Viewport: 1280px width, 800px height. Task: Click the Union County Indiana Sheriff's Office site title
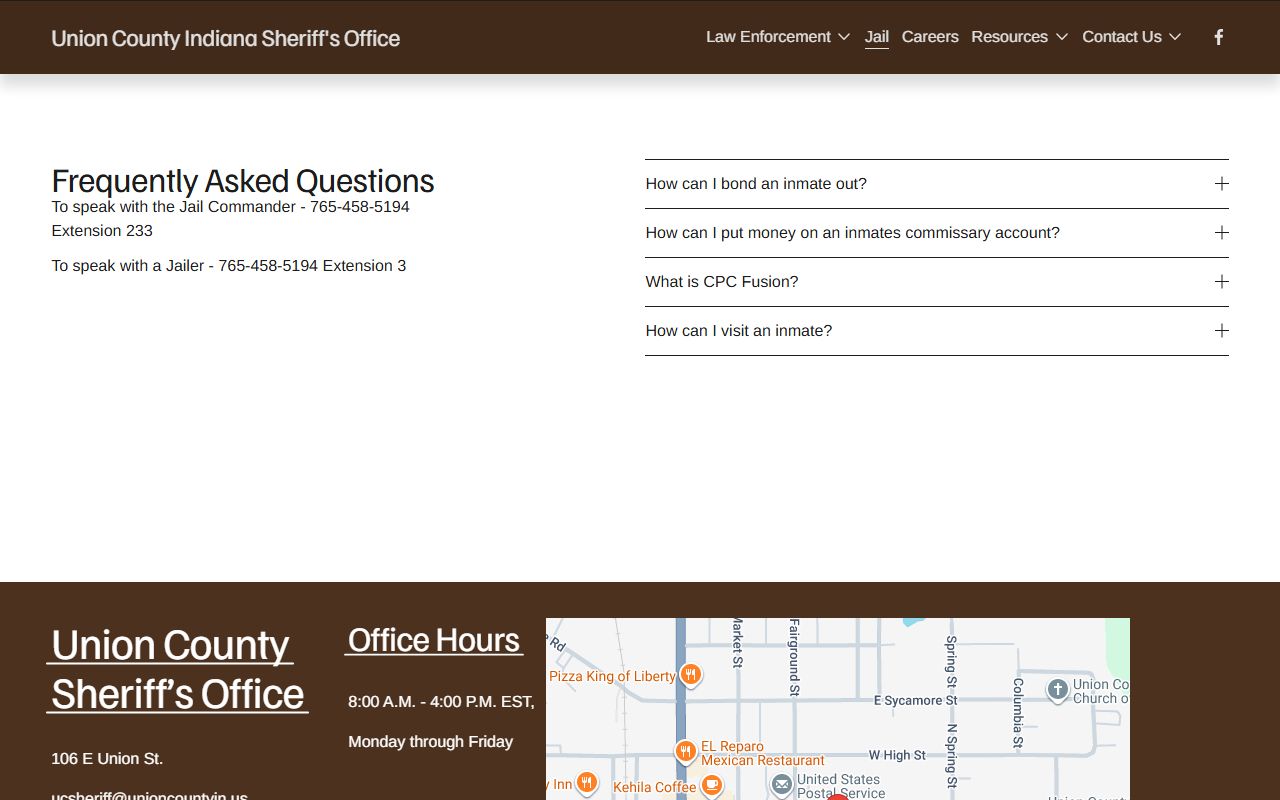pyautogui.click(x=226, y=38)
